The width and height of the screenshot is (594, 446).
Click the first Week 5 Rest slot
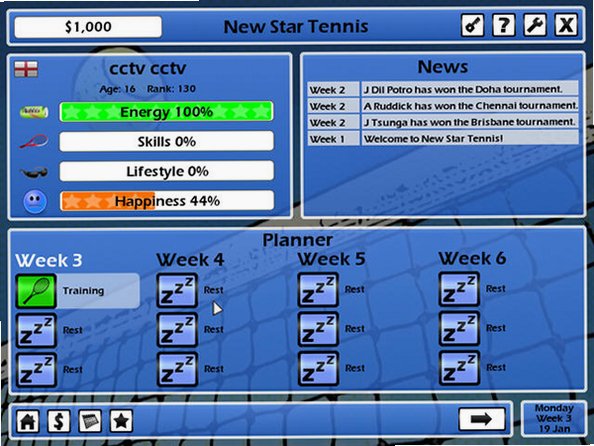pos(318,290)
